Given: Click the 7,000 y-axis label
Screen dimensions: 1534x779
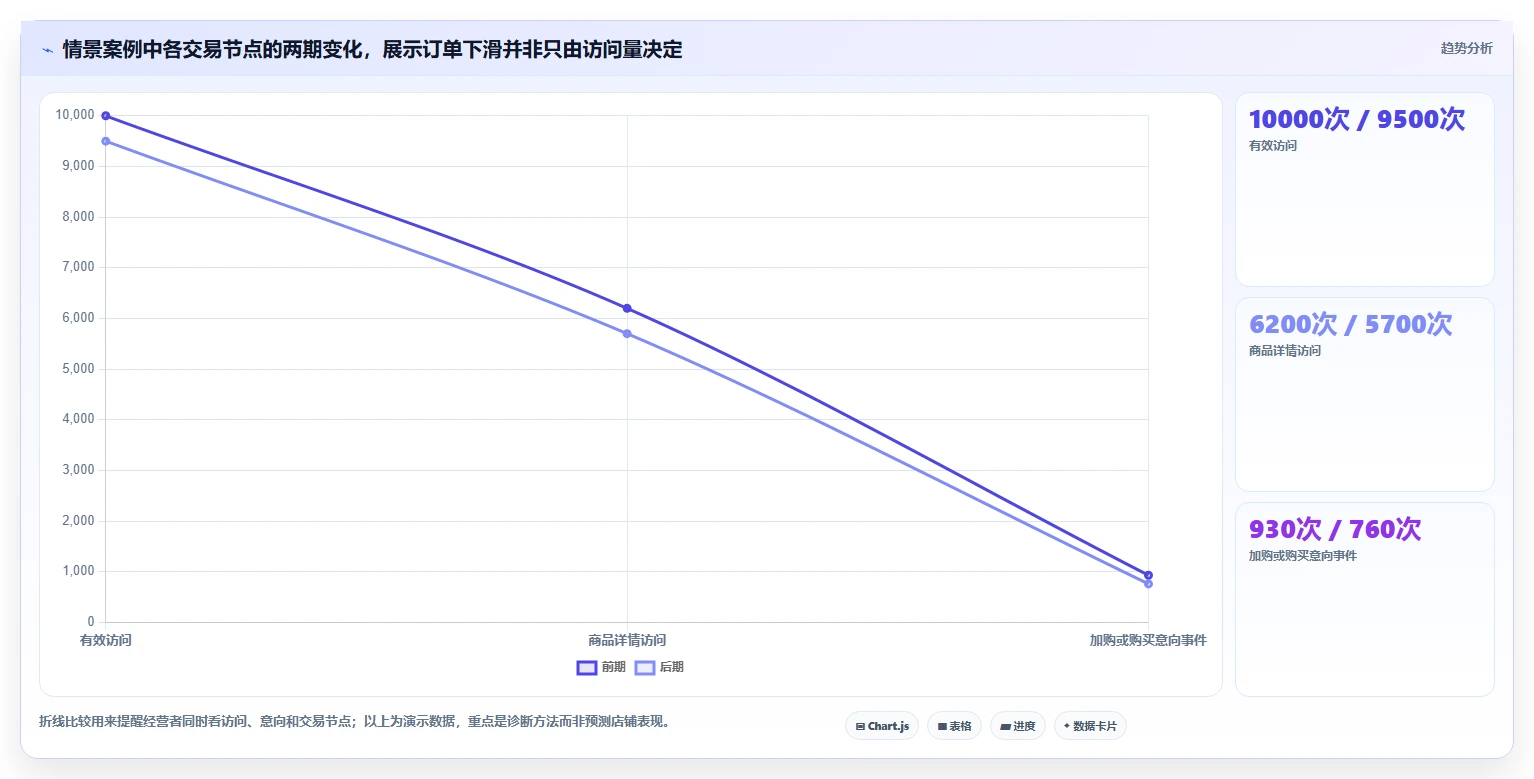Looking at the screenshot, I should click(78, 267).
